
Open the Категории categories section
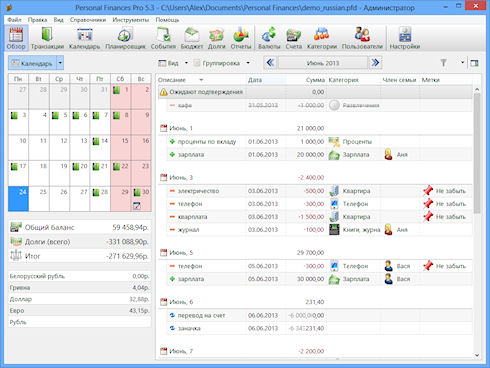322,38
